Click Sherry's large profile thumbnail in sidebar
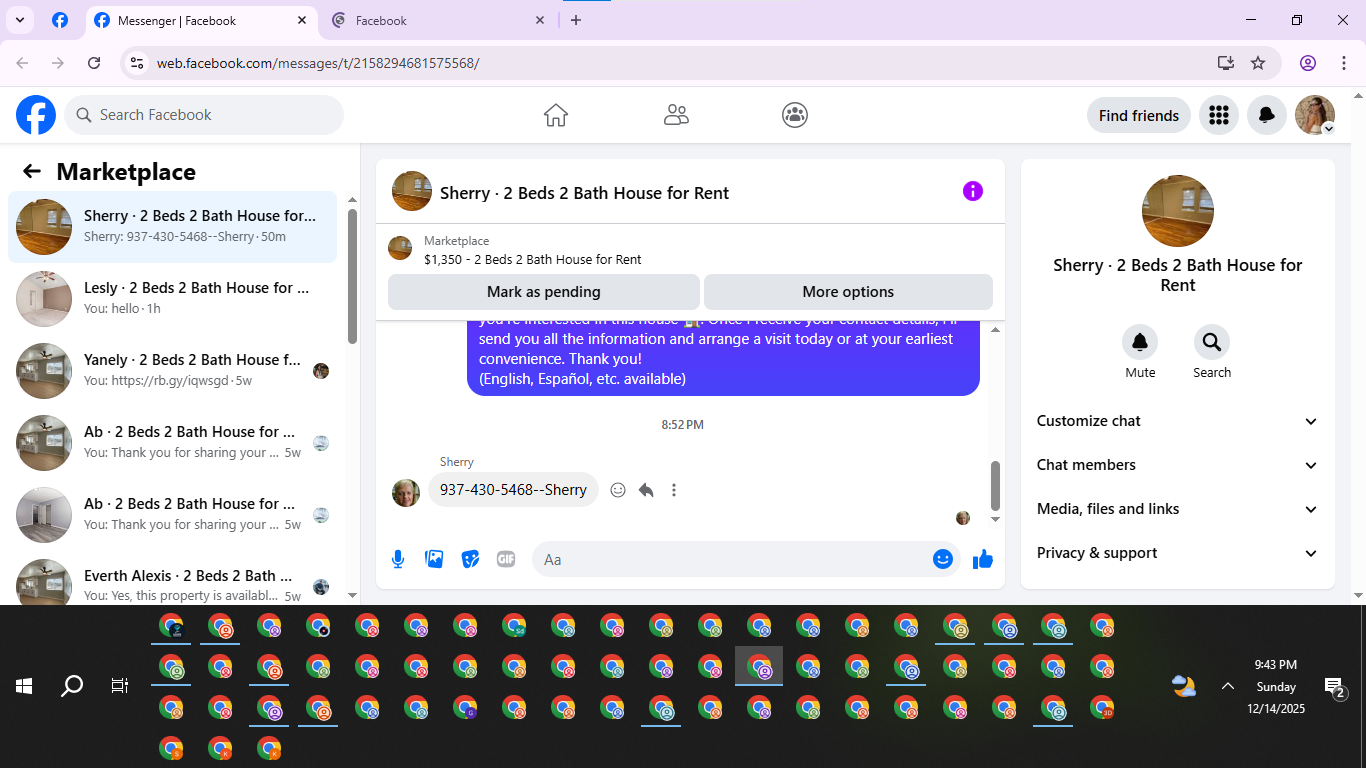Screen dimensions: 1366x768 (x=1178, y=211)
